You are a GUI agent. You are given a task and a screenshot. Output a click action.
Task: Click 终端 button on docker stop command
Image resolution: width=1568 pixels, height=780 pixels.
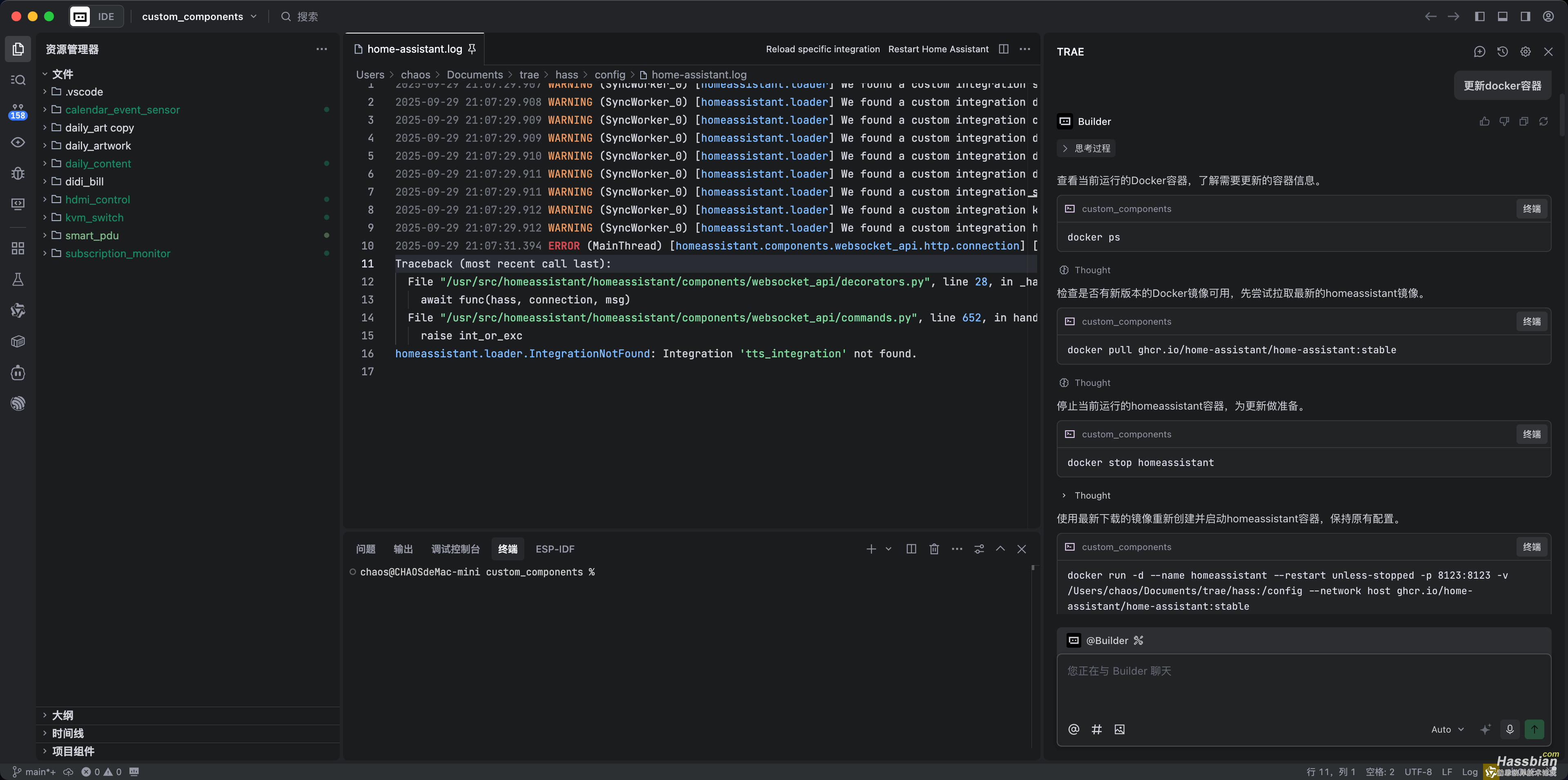pyautogui.click(x=1532, y=434)
